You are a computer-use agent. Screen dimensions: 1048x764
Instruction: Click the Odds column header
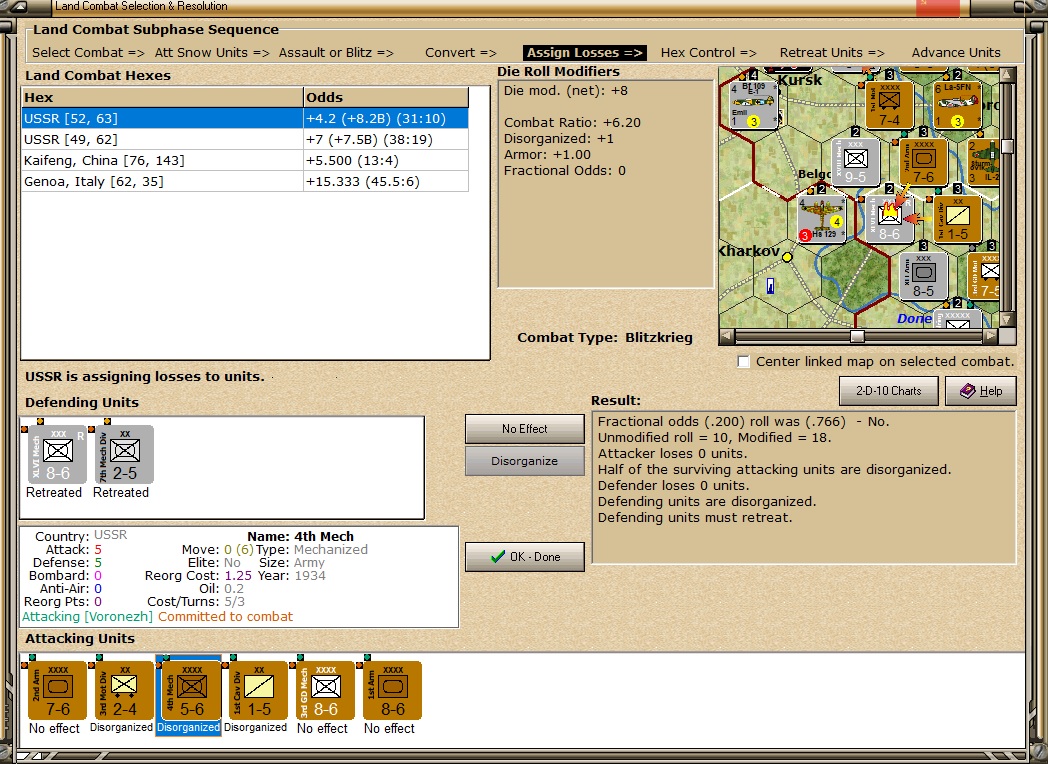[386, 98]
